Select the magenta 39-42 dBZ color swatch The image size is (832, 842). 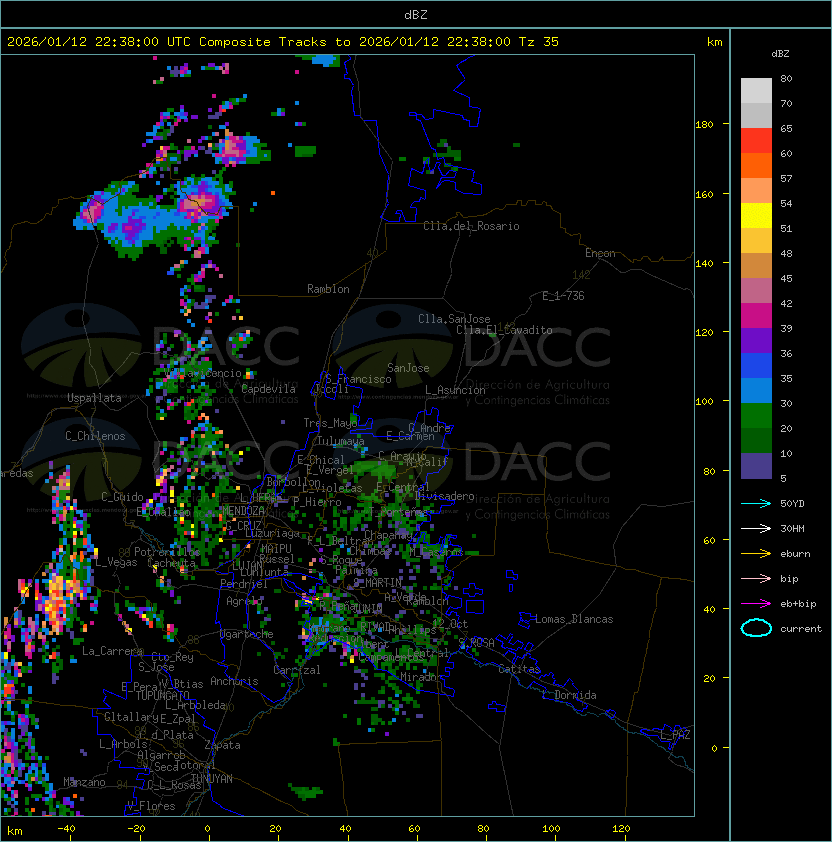point(756,316)
